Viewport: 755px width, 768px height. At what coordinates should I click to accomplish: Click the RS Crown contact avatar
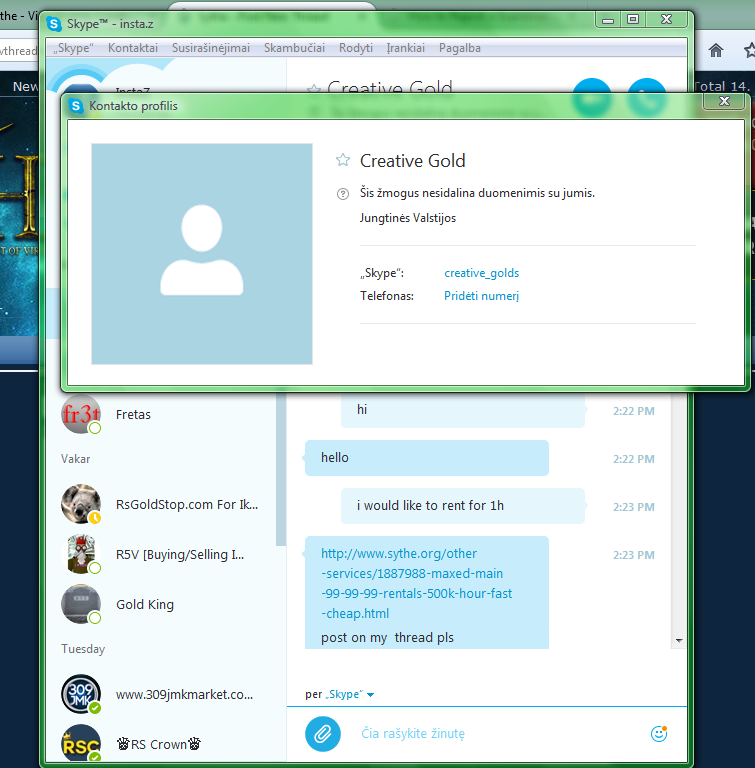81,743
